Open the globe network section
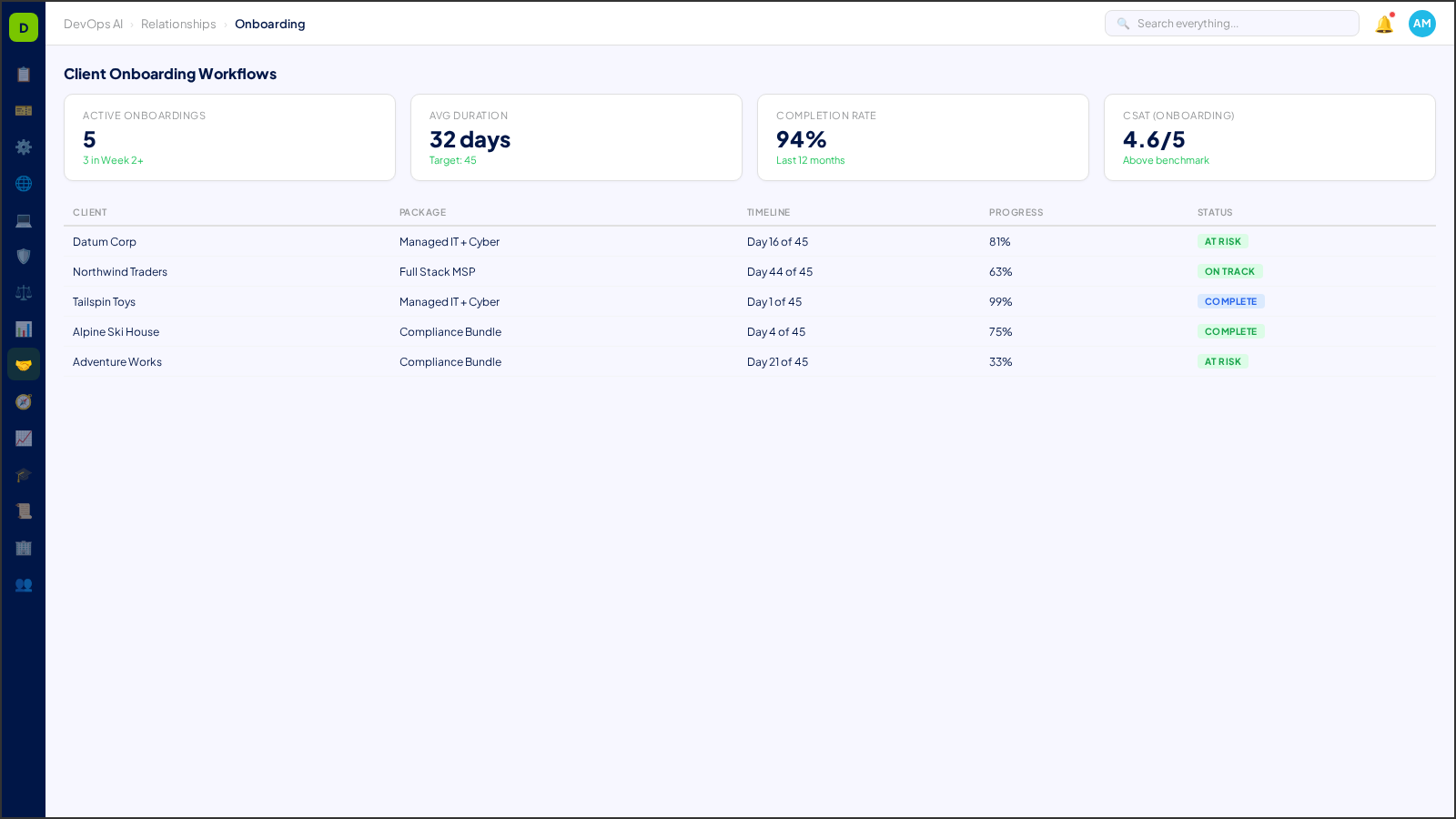The width and height of the screenshot is (1456, 819). [23, 184]
